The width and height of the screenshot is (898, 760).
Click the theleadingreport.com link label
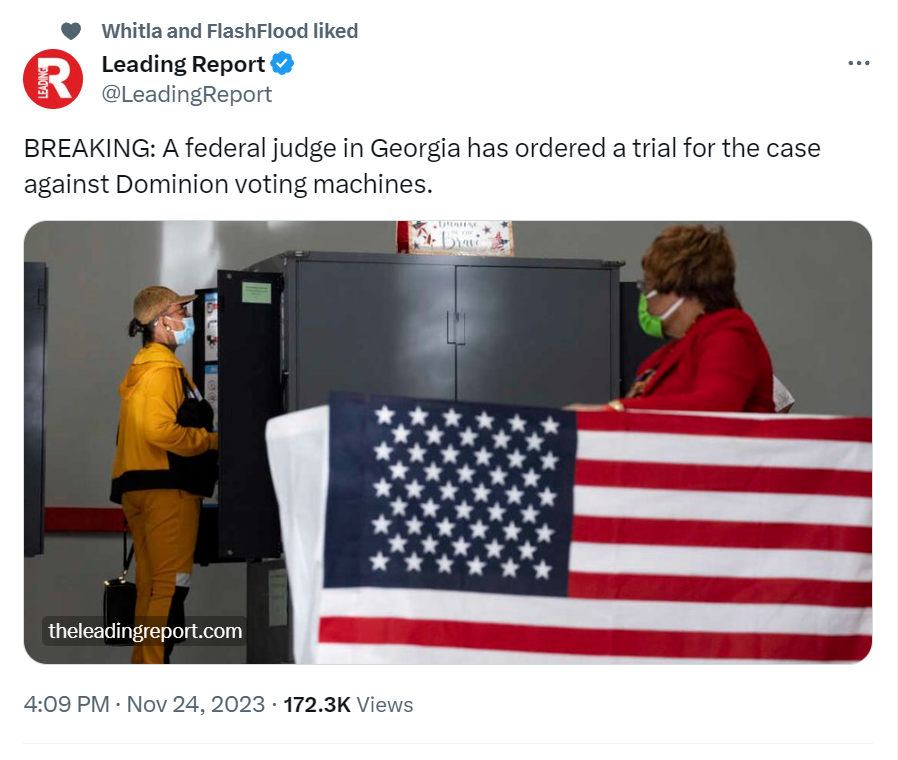[145, 631]
